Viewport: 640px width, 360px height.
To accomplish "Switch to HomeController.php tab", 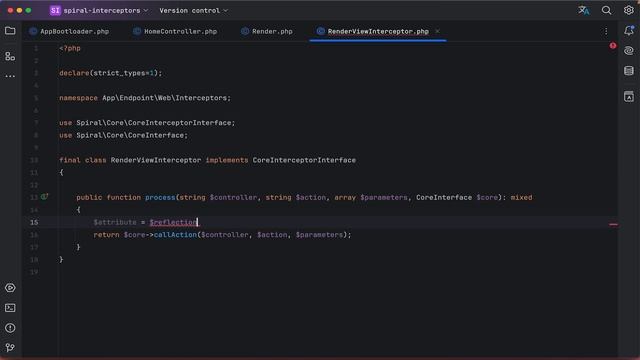I will tap(176, 31).
